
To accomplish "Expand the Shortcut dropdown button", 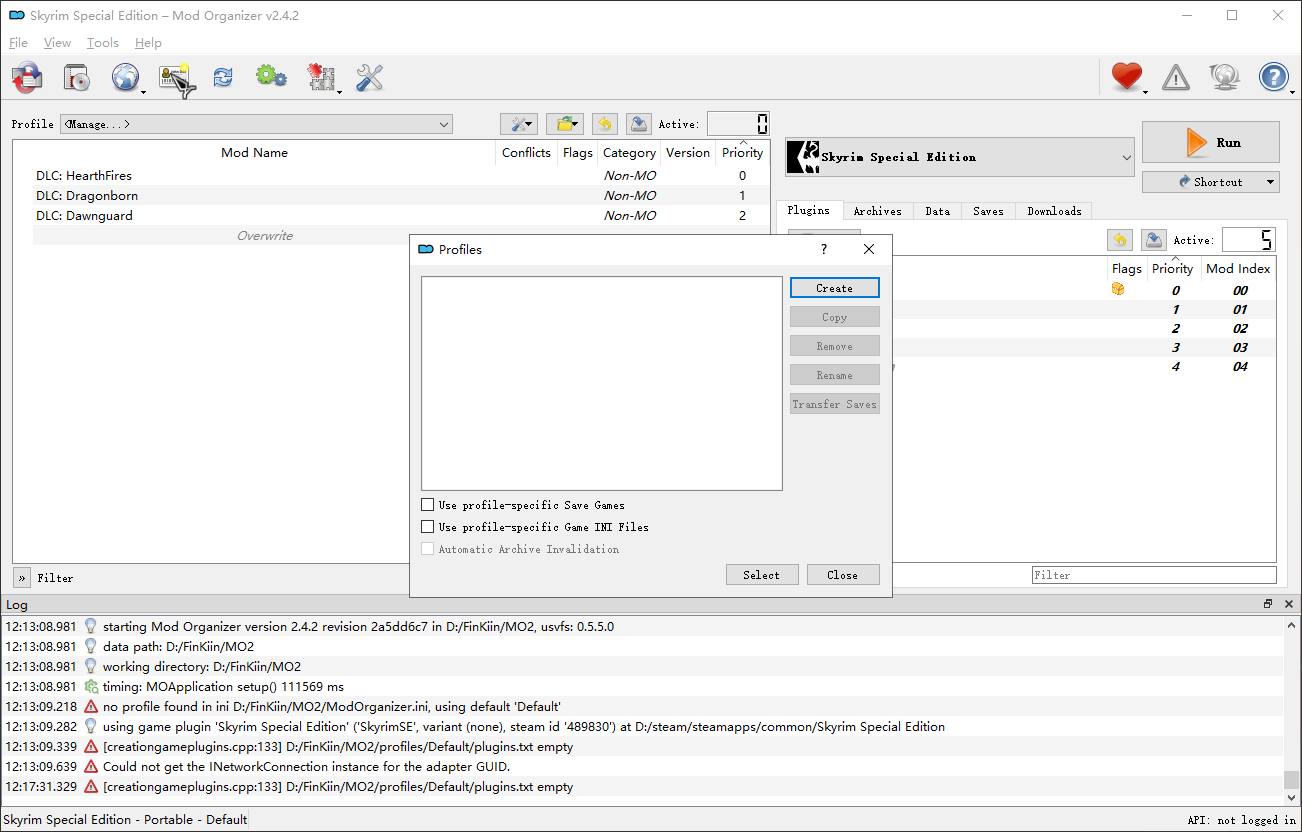I will pos(1211,182).
